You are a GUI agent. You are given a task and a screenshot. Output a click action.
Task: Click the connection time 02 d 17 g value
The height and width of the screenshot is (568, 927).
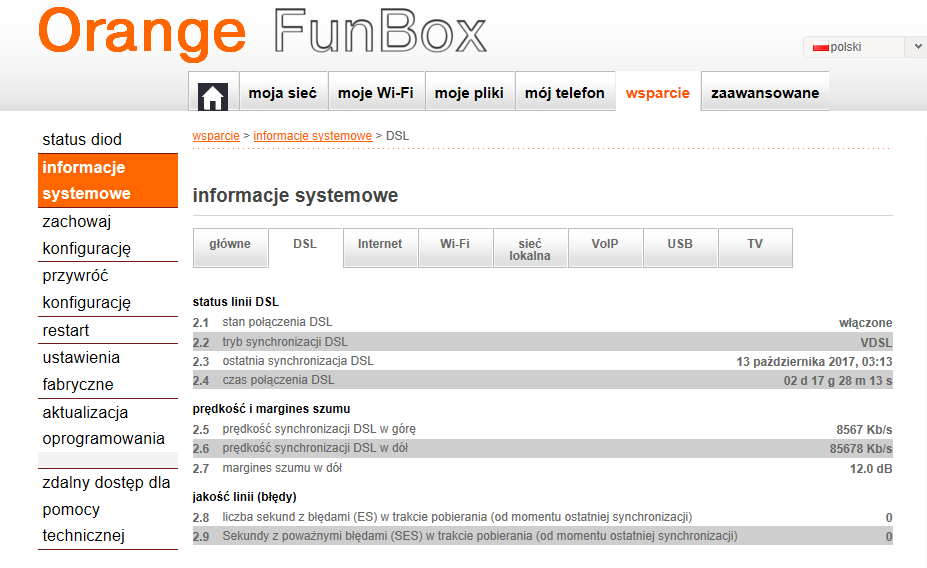(838, 381)
